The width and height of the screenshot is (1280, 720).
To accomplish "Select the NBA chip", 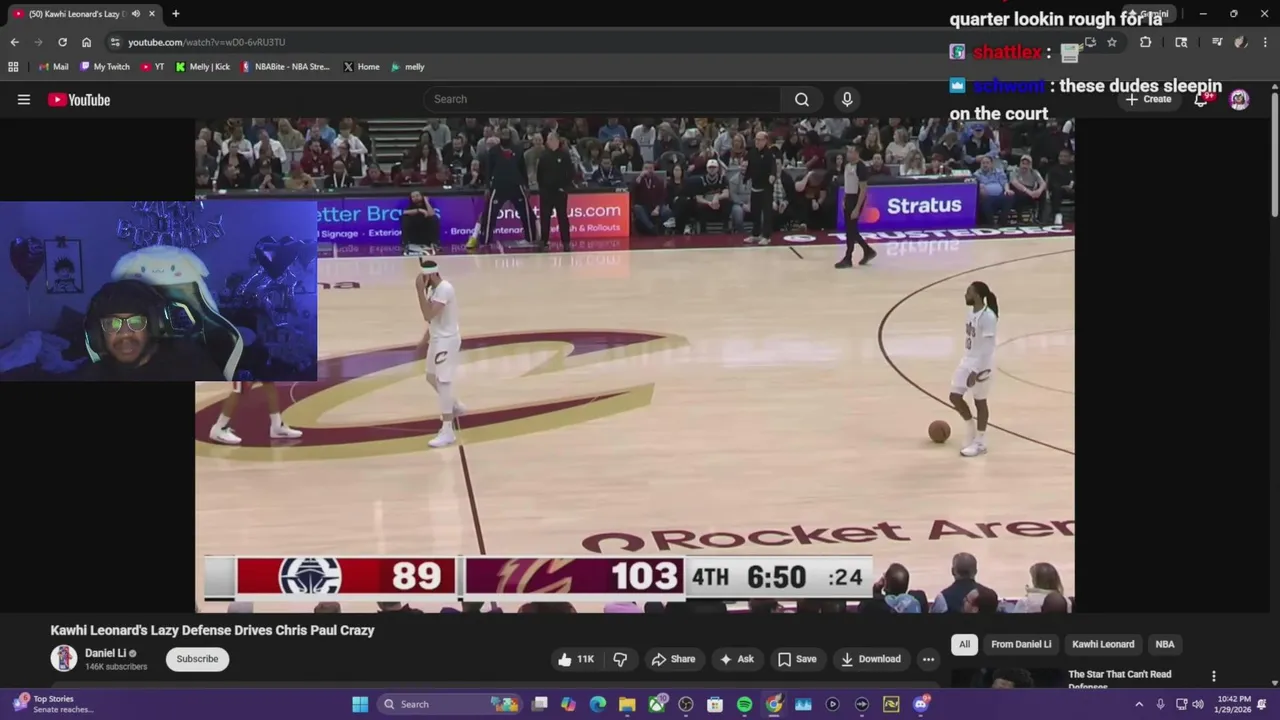I will point(1165,644).
